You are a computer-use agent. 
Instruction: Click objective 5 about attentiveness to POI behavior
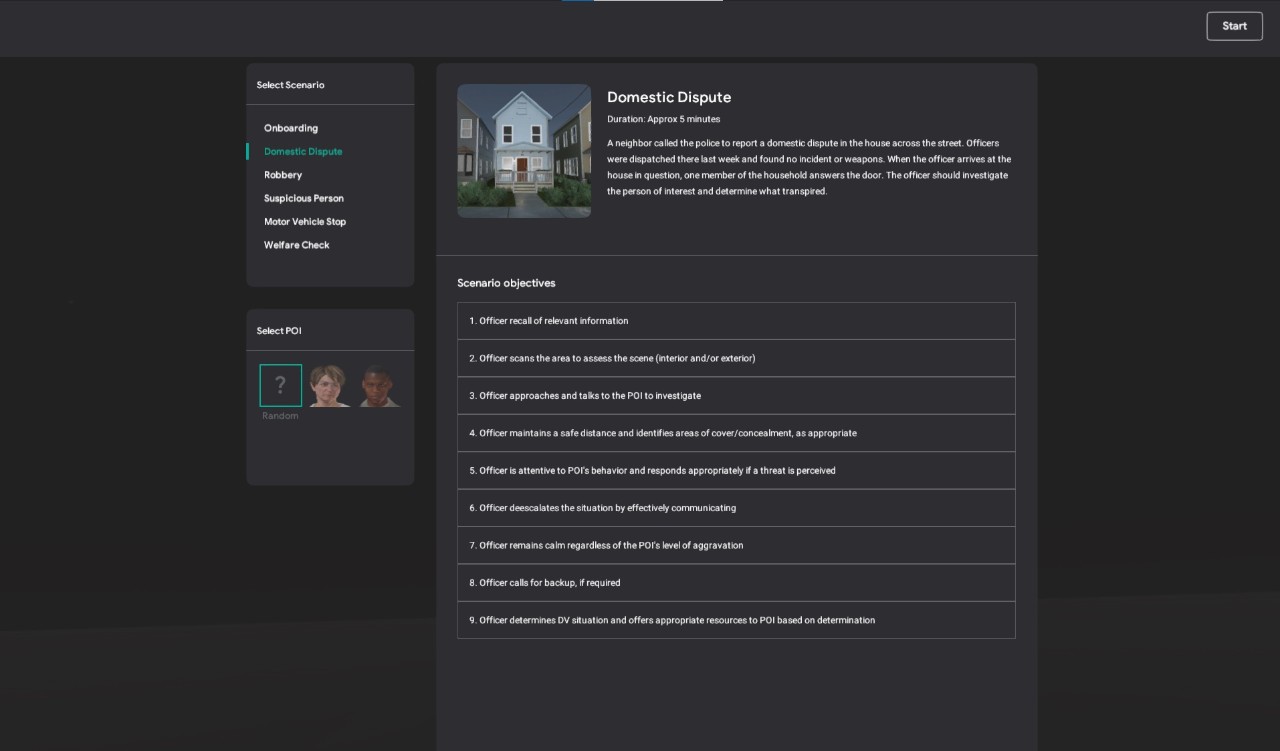pos(736,471)
